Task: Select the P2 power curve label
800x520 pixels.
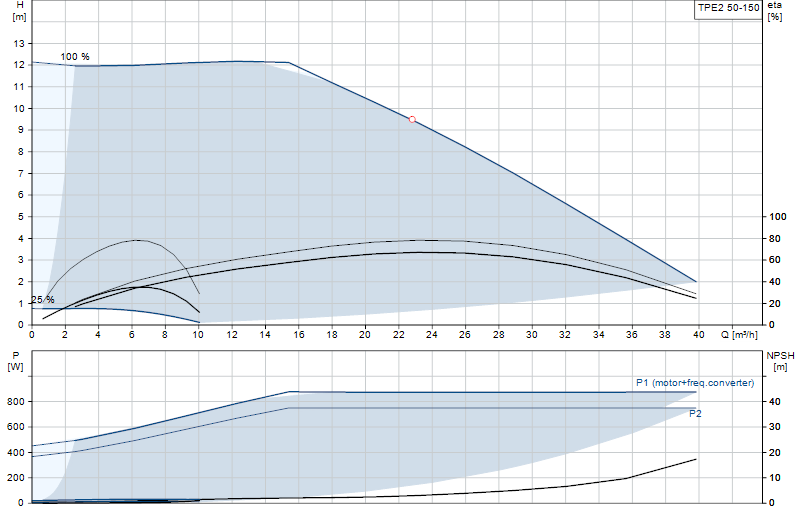Action: pyautogui.click(x=695, y=414)
